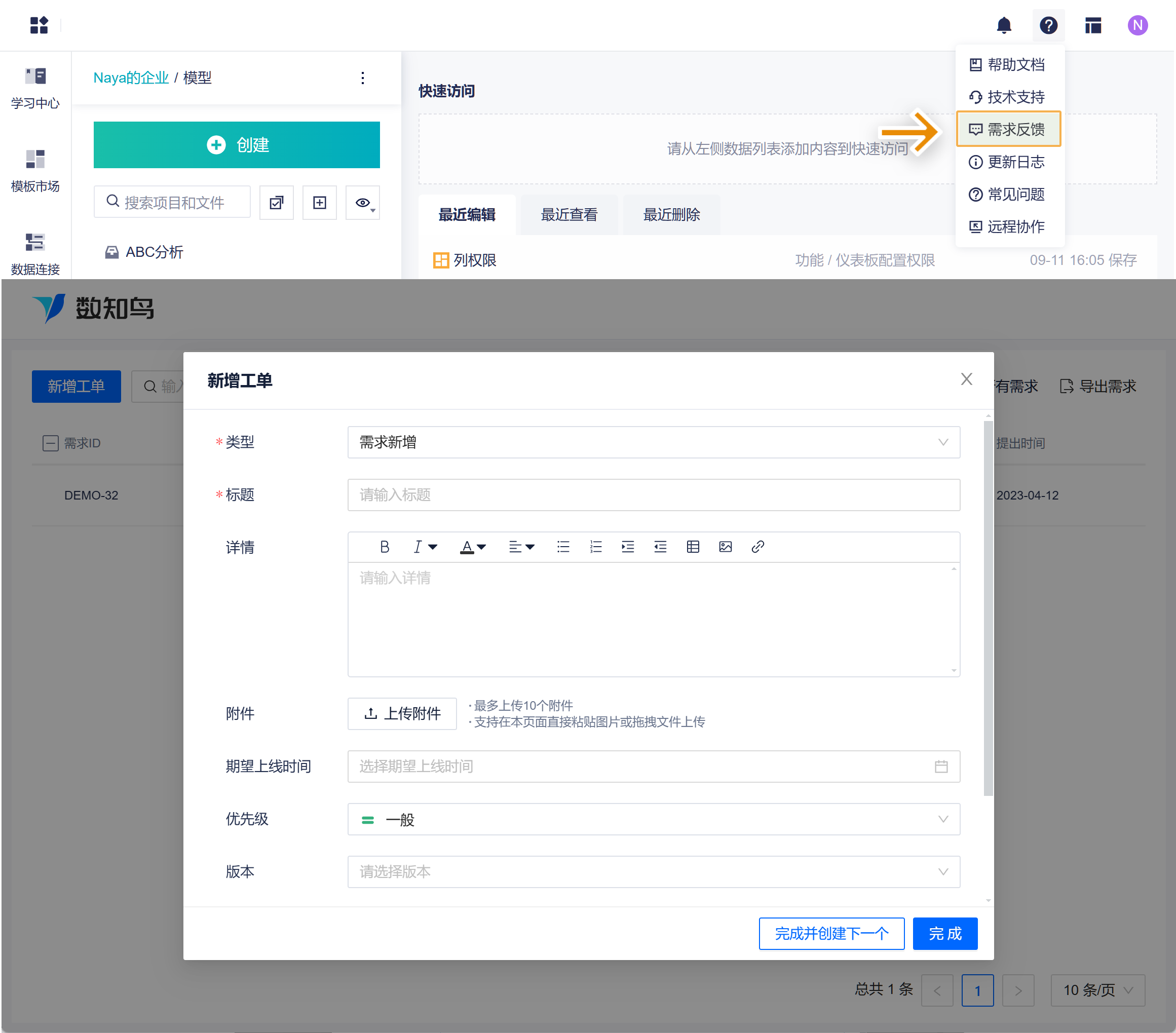This screenshot has width=1176, height=1033.
Task: Click the insert link icon
Action: [x=757, y=547]
